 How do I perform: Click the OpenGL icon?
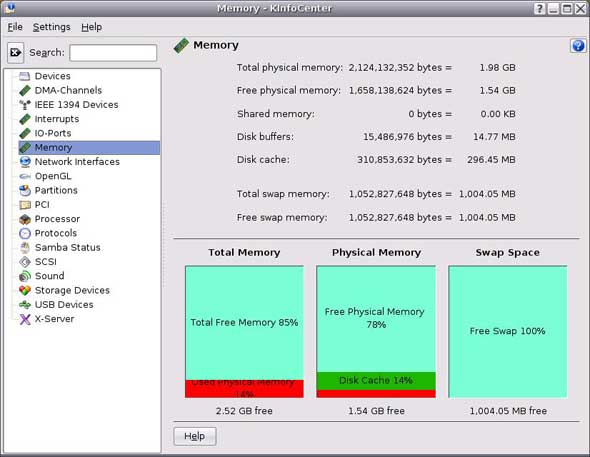click(x=25, y=176)
